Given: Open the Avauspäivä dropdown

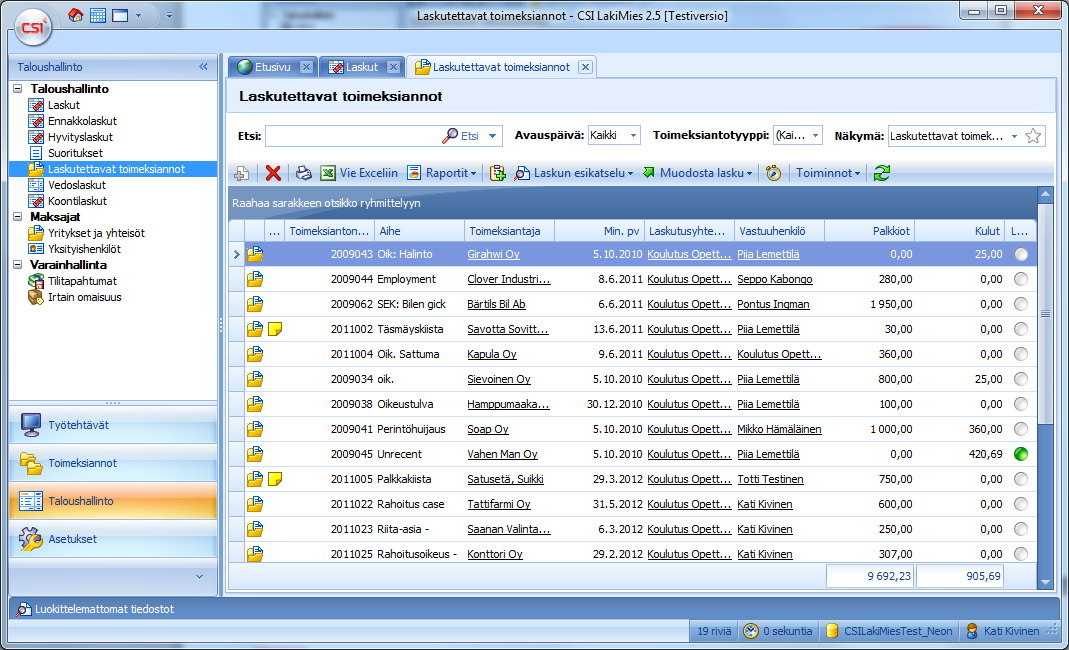Looking at the screenshot, I should [633, 136].
